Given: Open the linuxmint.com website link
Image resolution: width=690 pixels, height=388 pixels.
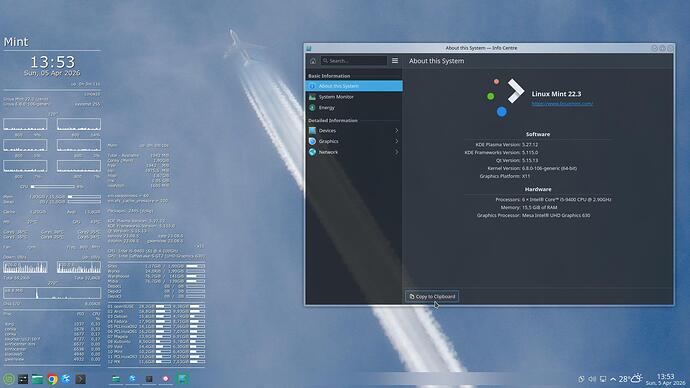Looking at the screenshot, I should 562,103.
